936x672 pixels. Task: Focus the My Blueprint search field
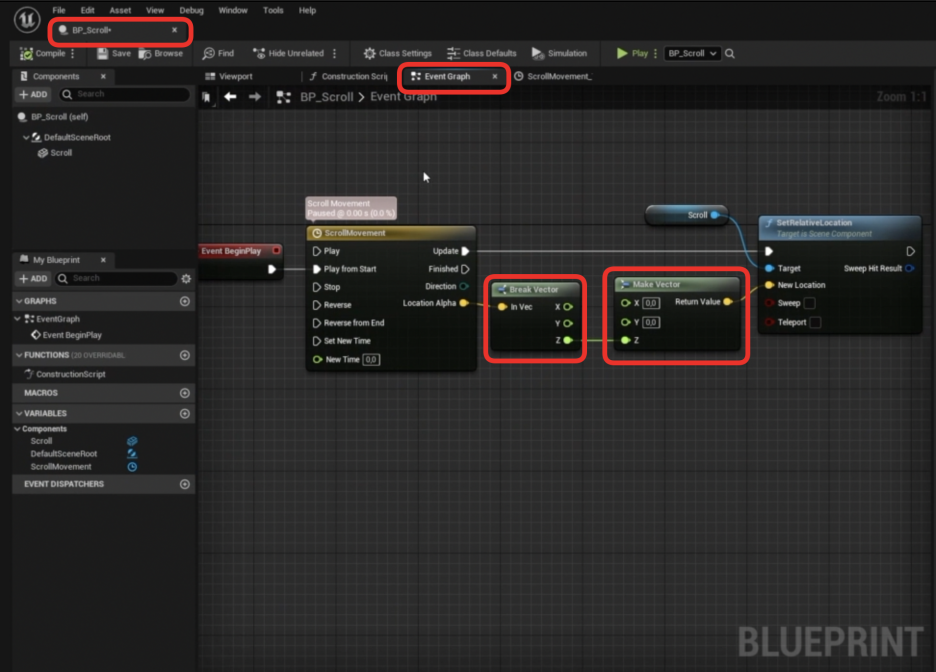117,279
